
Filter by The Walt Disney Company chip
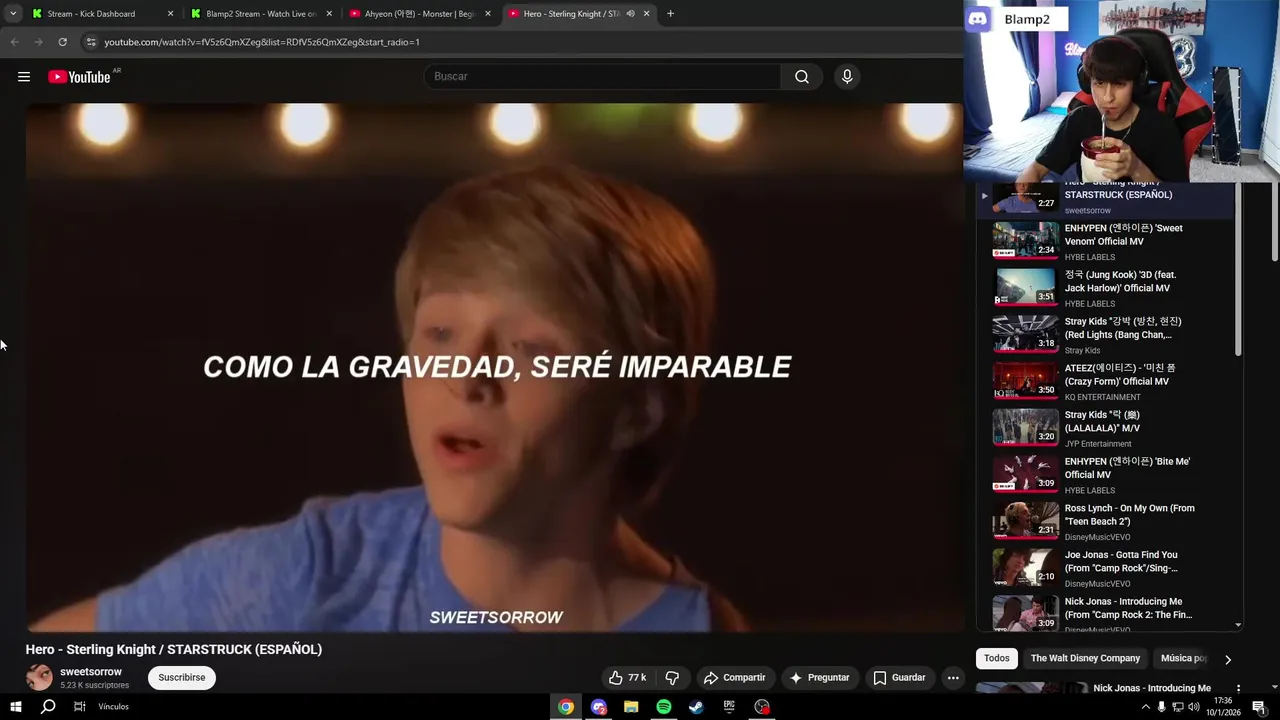(1085, 658)
